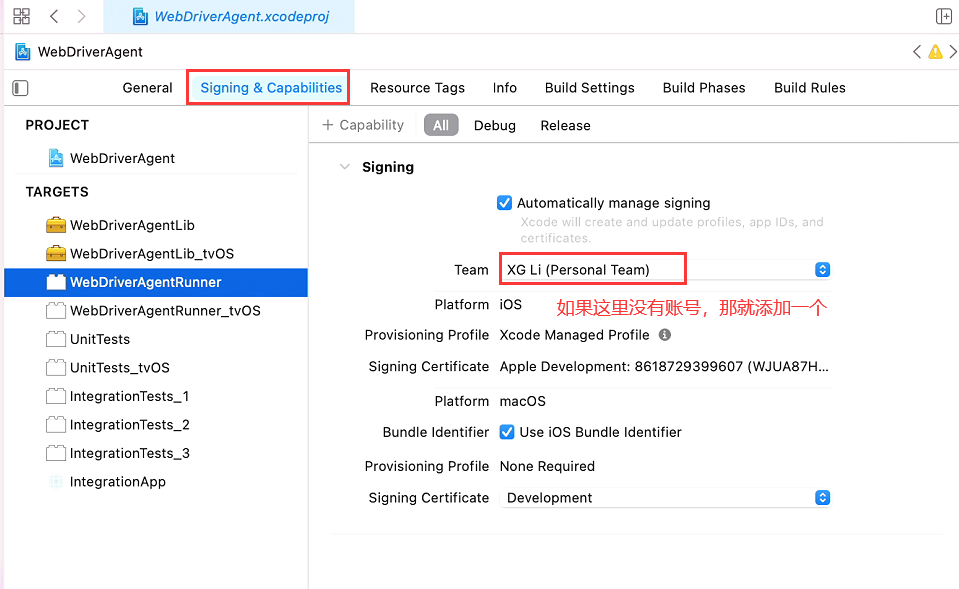
Task: Open the related items grid menu
Action: point(21,16)
